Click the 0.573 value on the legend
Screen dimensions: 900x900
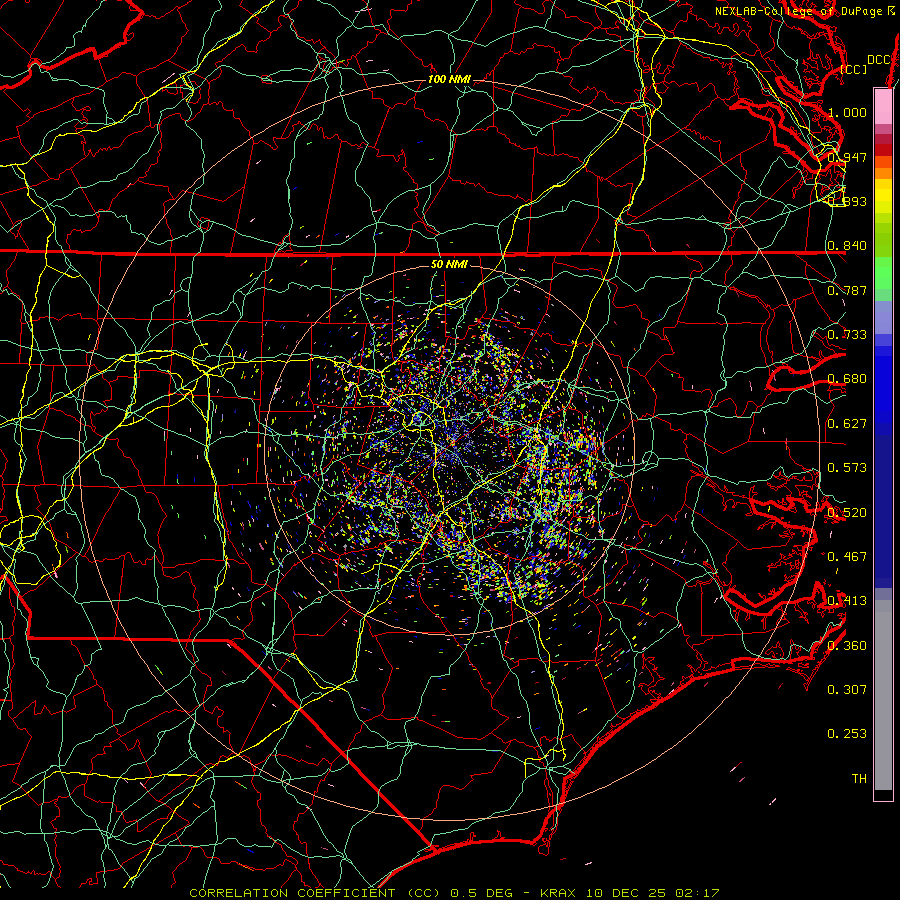pos(847,468)
